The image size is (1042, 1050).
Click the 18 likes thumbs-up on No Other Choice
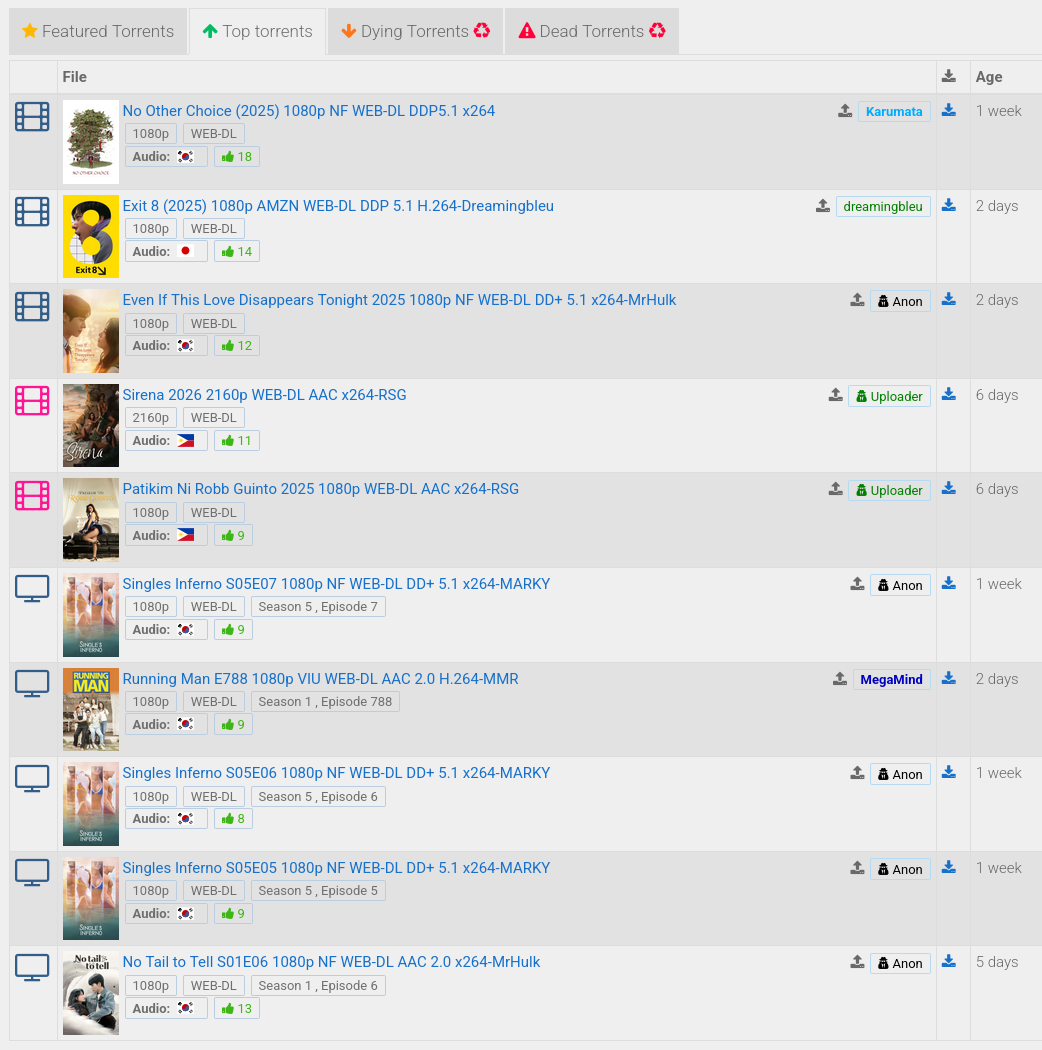(x=236, y=157)
